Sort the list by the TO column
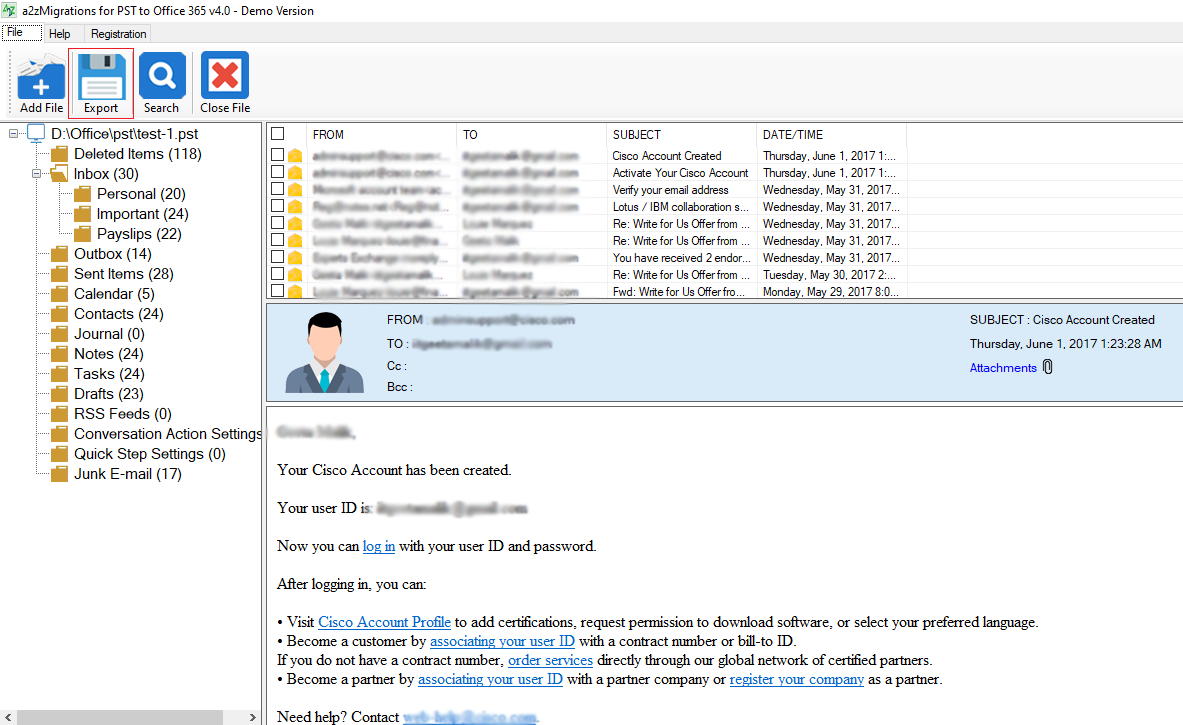This screenshot has height=725, width=1183. [531, 134]
